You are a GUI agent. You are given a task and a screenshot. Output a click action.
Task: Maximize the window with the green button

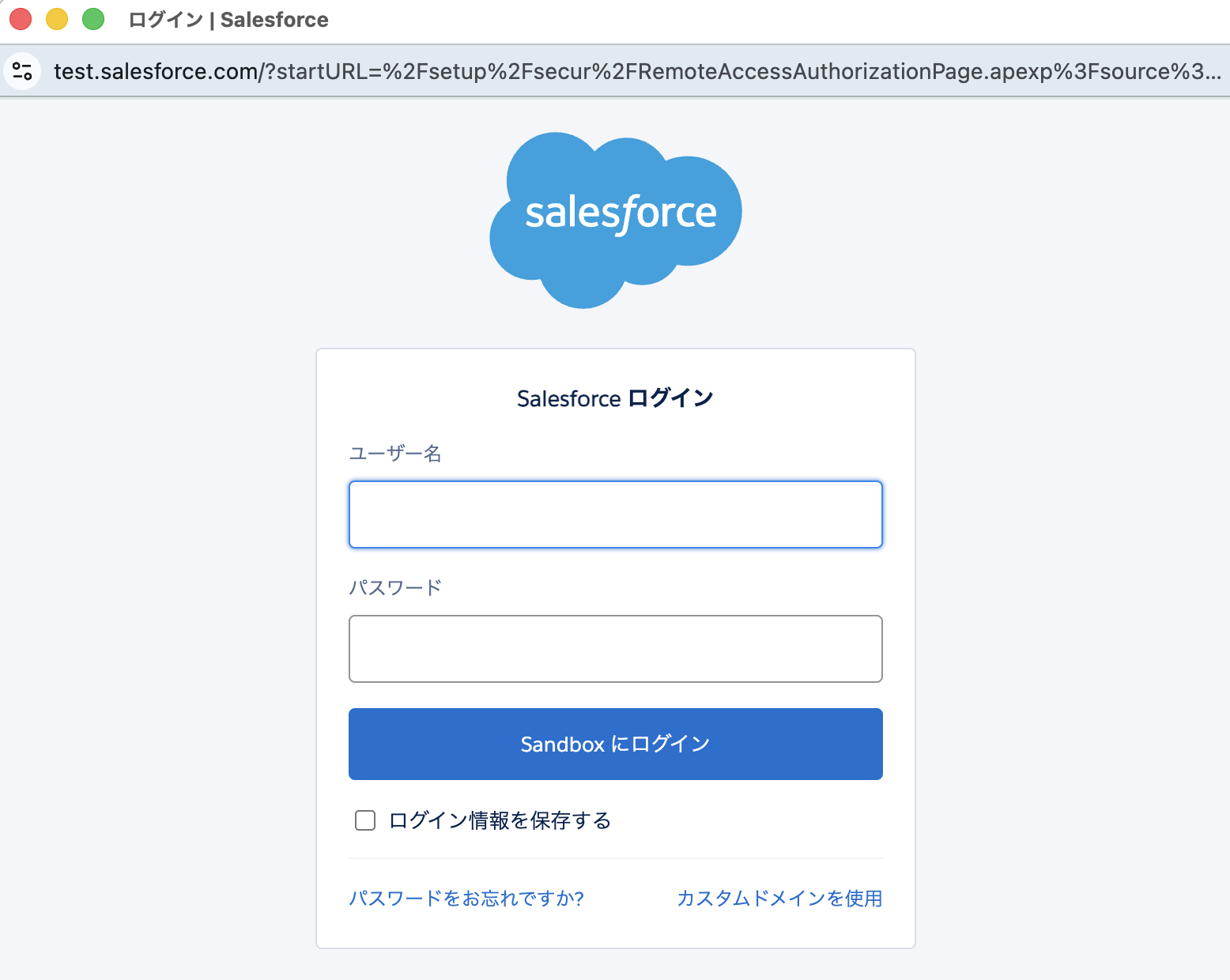(93, 19)
